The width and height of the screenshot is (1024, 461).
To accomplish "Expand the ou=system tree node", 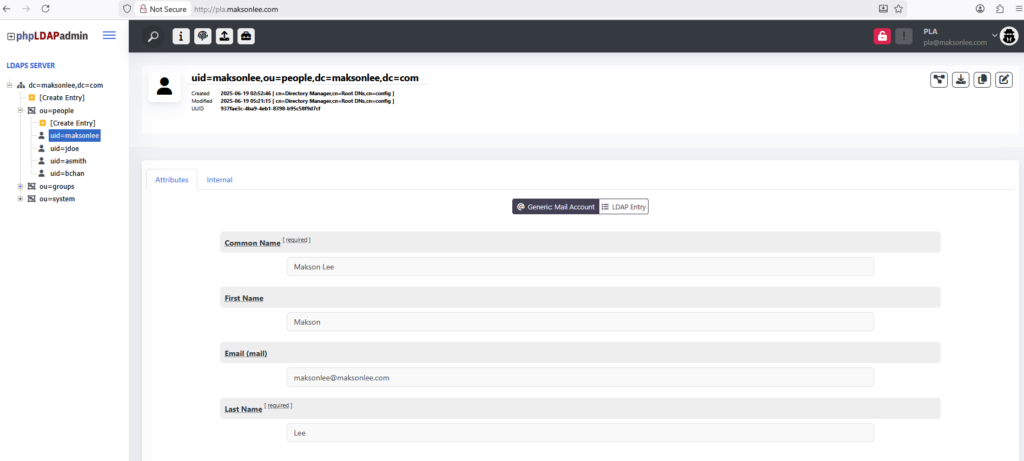I will click(20, 199).
